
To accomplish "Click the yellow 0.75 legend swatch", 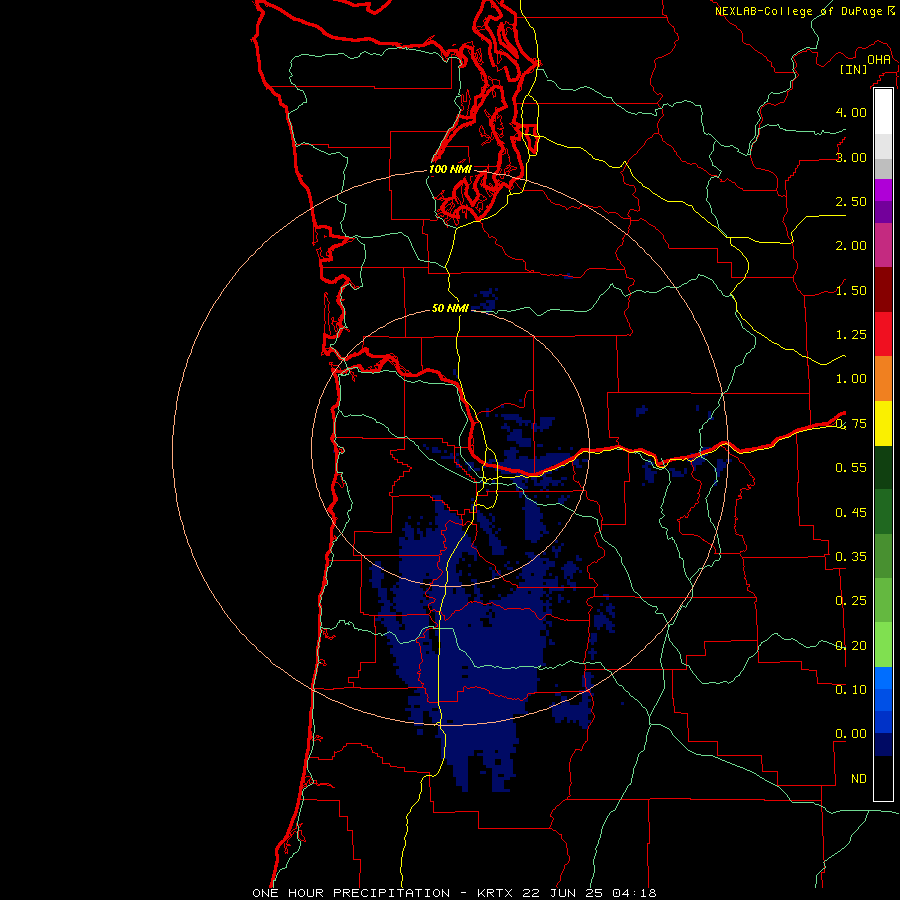I will tap(883, 423).
